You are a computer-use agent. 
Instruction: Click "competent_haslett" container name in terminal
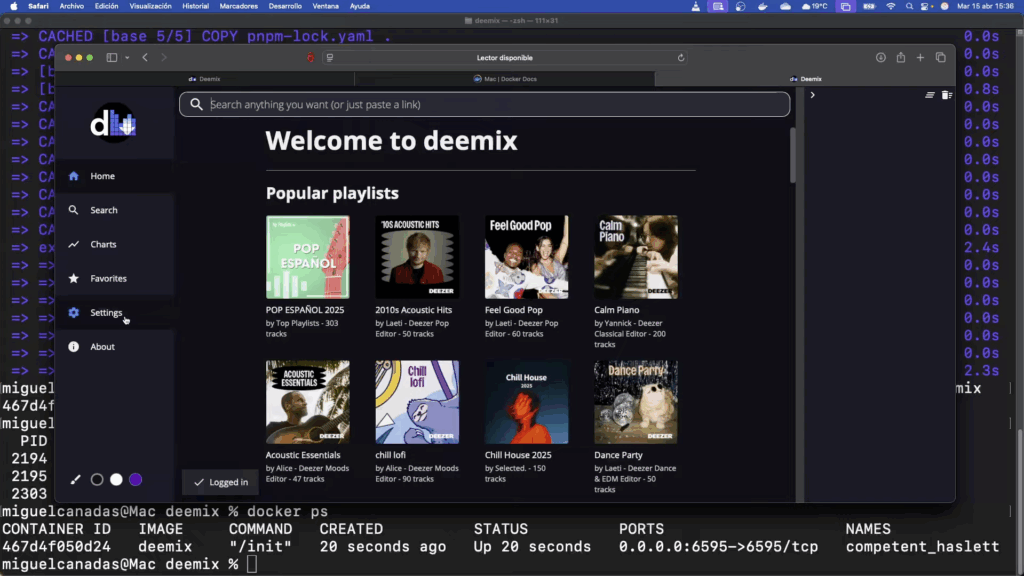point(922,547)
